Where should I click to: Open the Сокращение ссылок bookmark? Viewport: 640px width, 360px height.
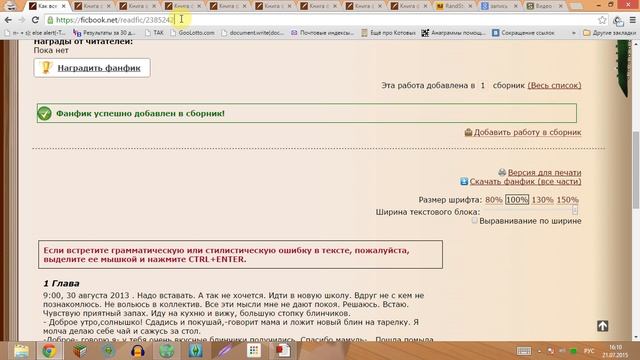(524, 33)
